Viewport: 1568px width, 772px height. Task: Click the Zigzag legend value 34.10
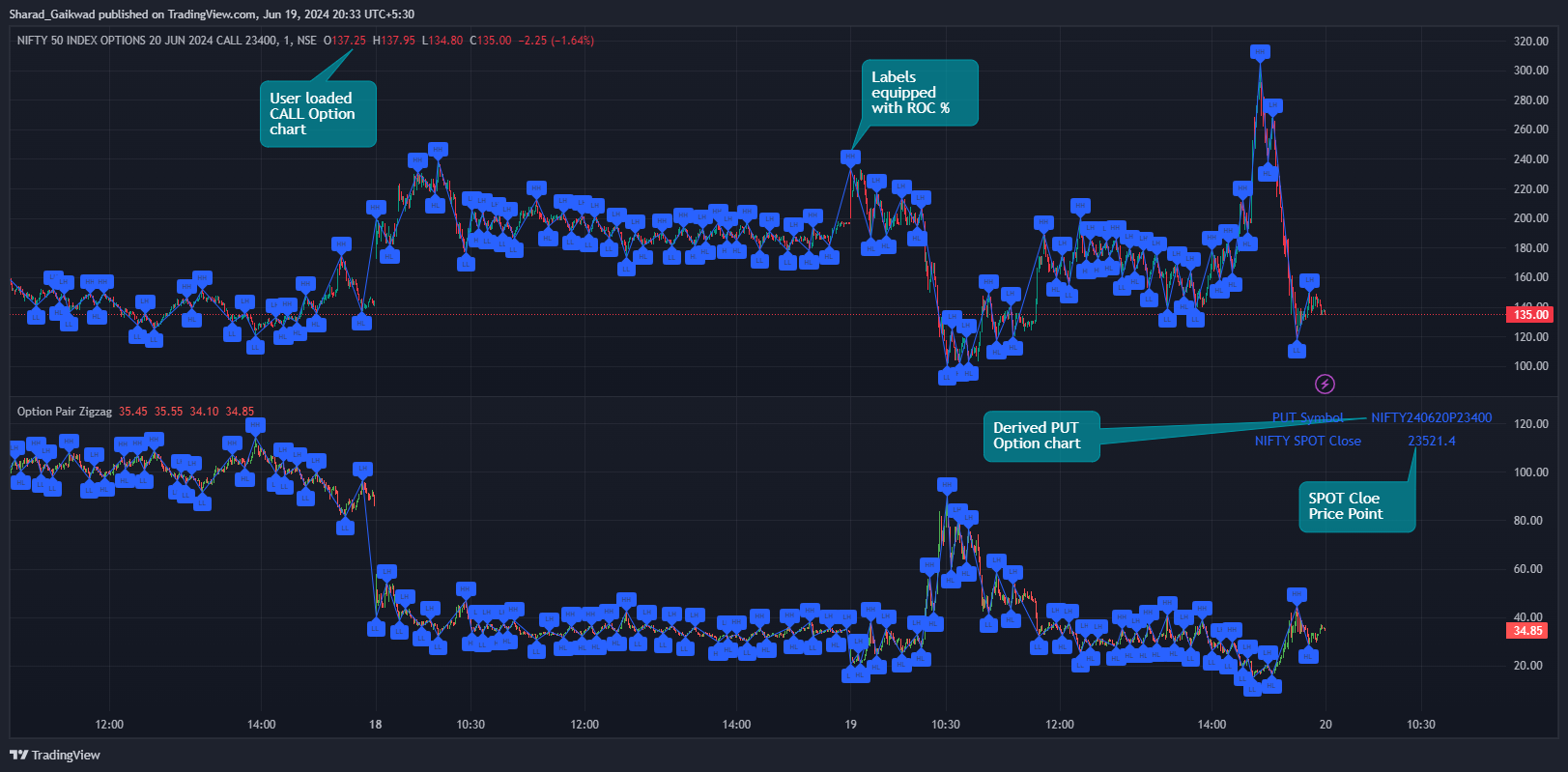205,412
